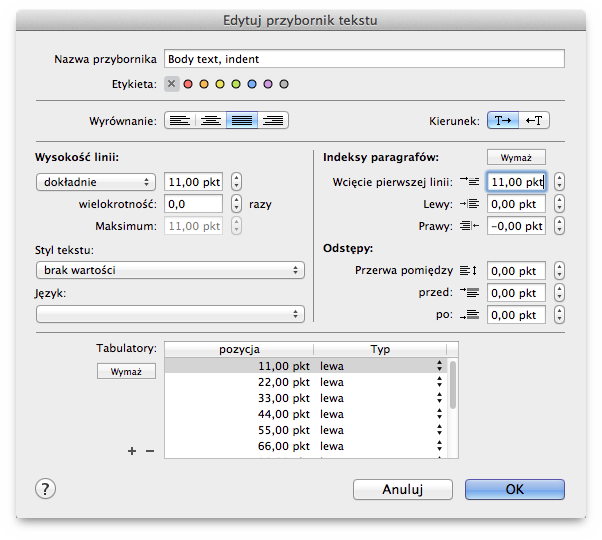Choose the yellow label color
Screen dimensions: 602x540
pyautogui.click(x=220, y=84)
